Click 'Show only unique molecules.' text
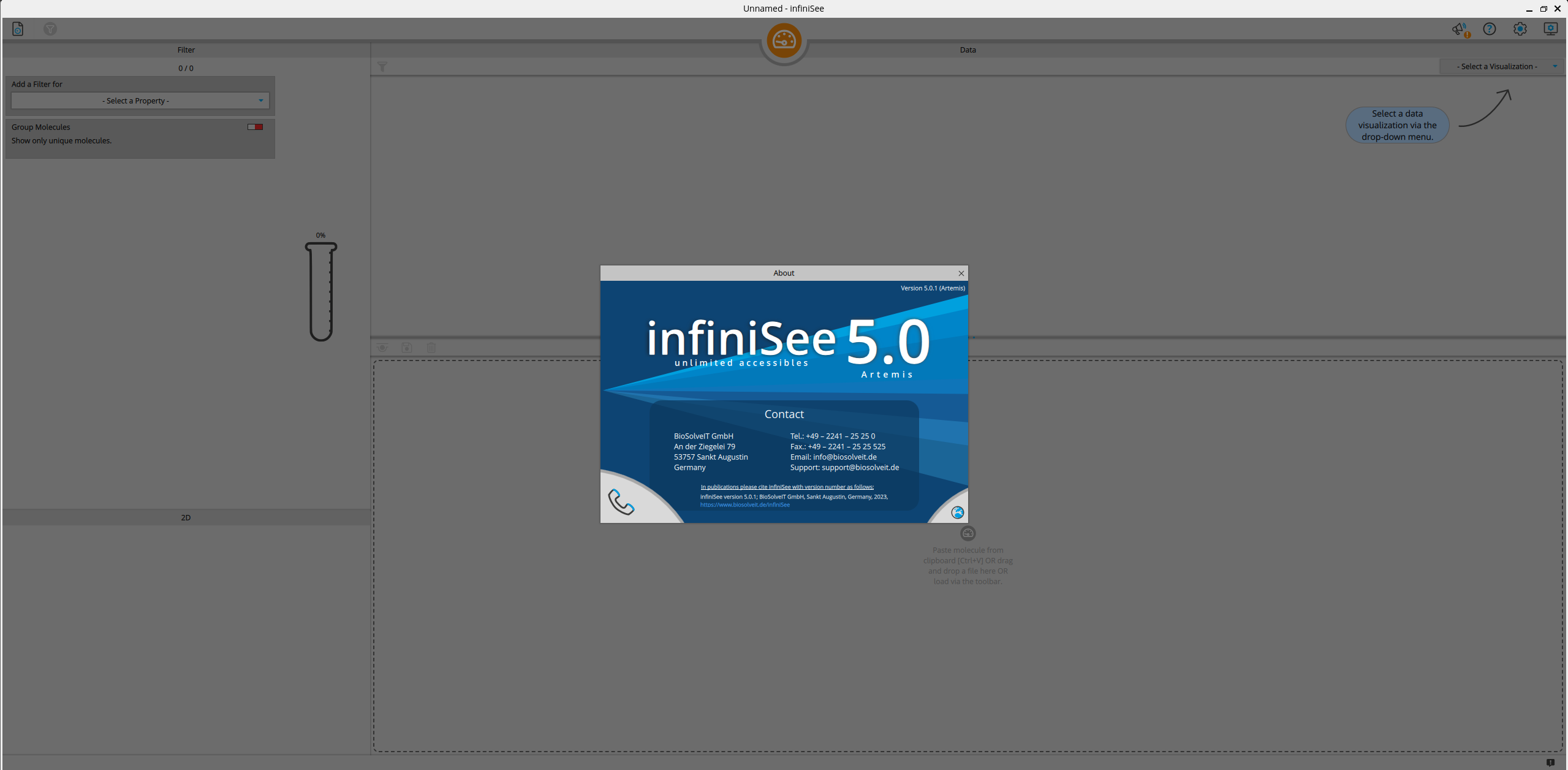The width and height of the screenshot is (1568, 770). pos(61,140)
